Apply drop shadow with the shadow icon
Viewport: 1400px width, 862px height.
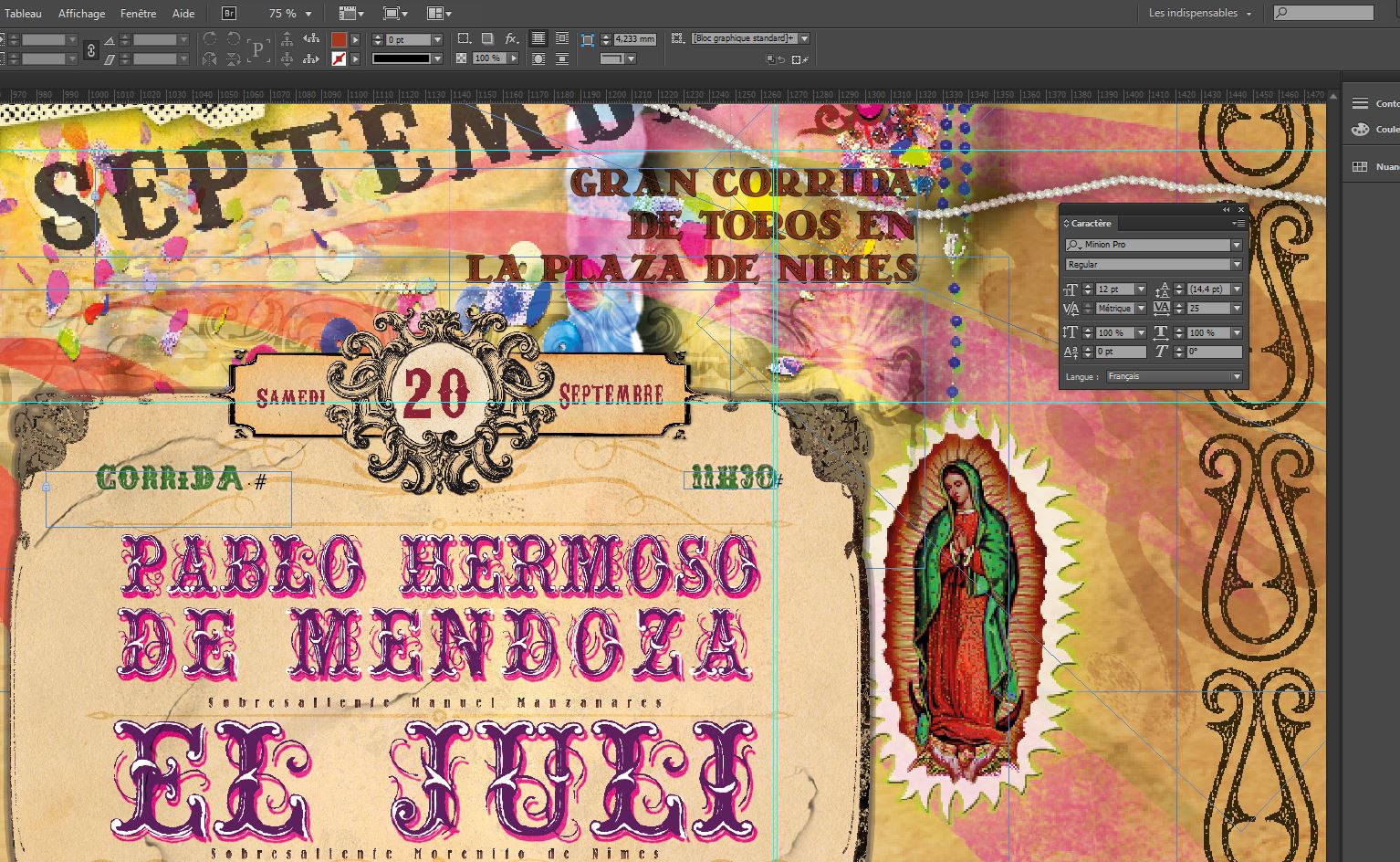(x=487, y=39)
